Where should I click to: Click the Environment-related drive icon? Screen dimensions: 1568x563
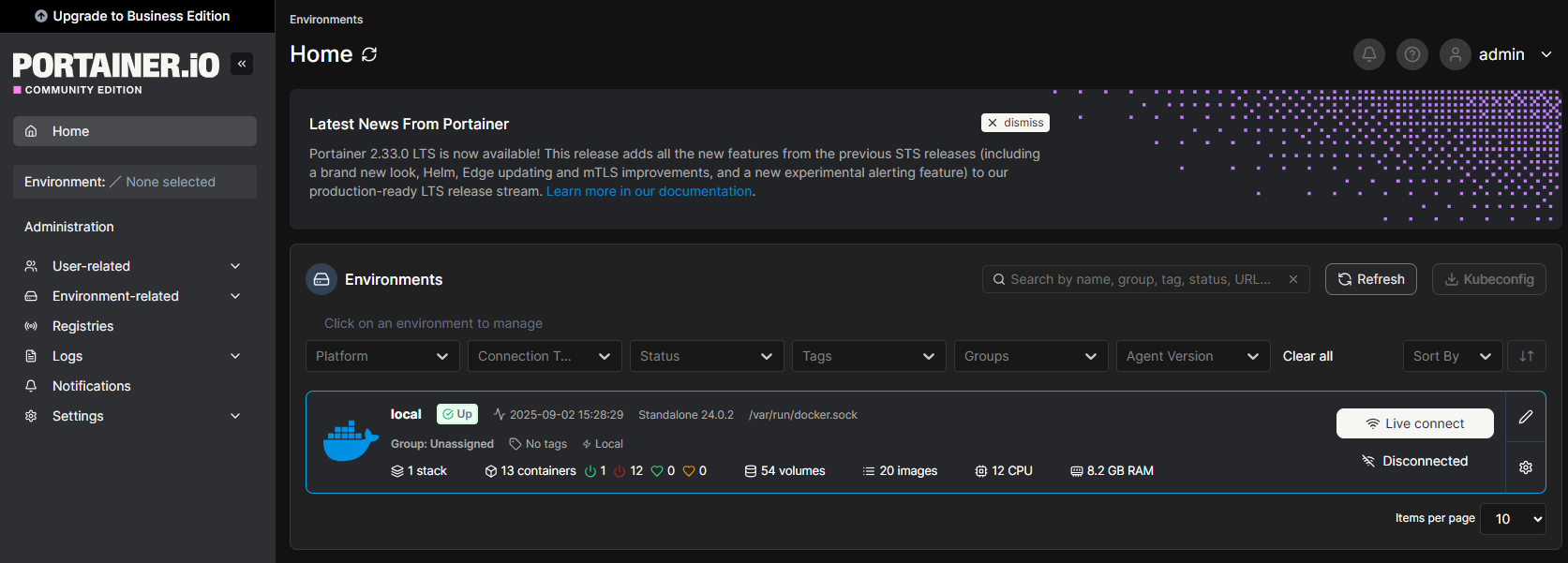pyautogui.click(x=31, y=296)
